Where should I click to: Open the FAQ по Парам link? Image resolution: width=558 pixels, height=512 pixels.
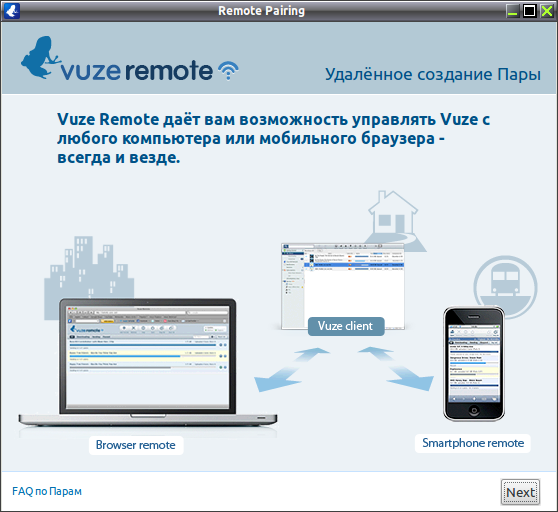(47, 491)
